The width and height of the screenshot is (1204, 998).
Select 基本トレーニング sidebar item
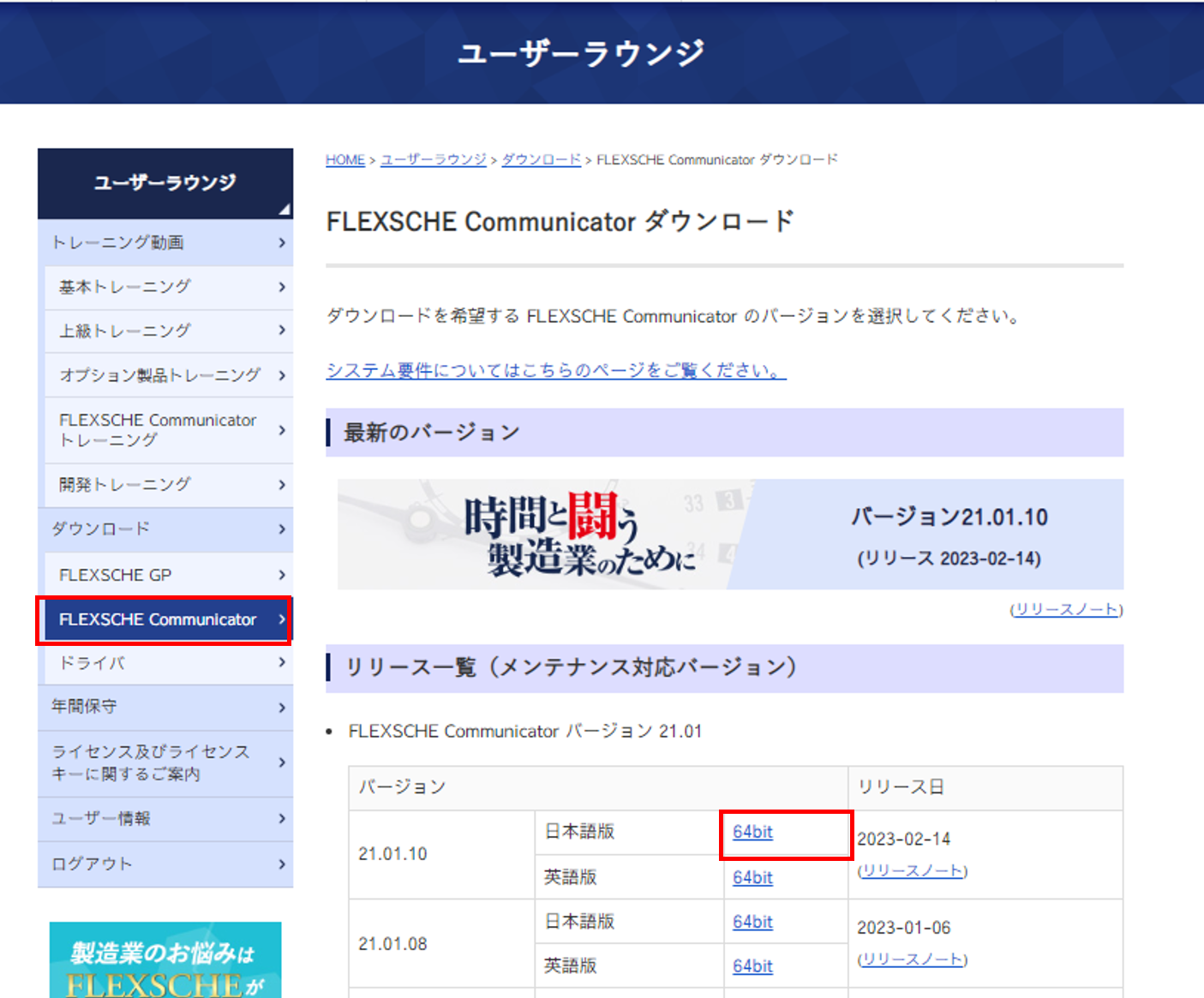(x=125, y=287)
